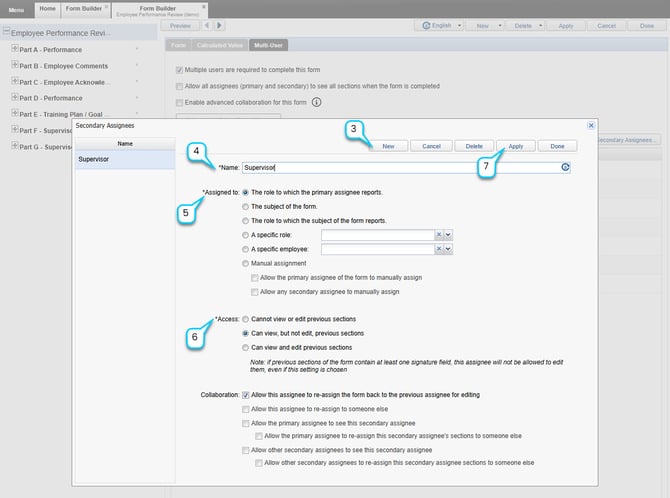Select role the primary assignee reports to

(245, 192)
